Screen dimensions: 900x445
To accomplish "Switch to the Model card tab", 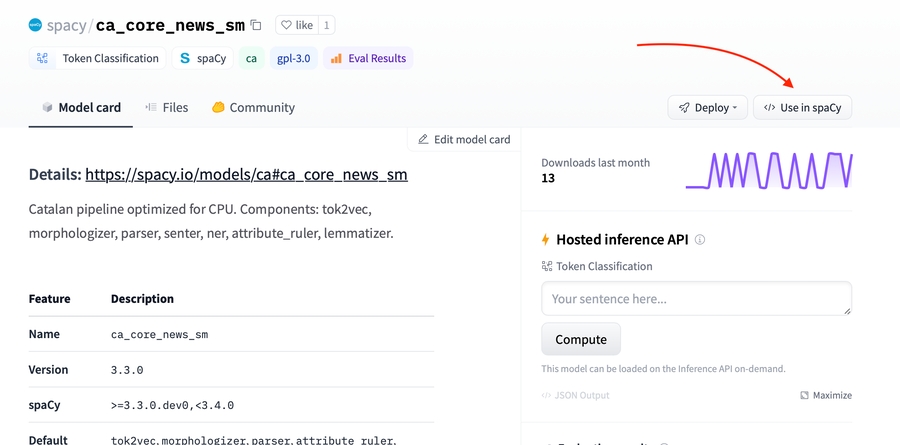I will tap(81, 107).
